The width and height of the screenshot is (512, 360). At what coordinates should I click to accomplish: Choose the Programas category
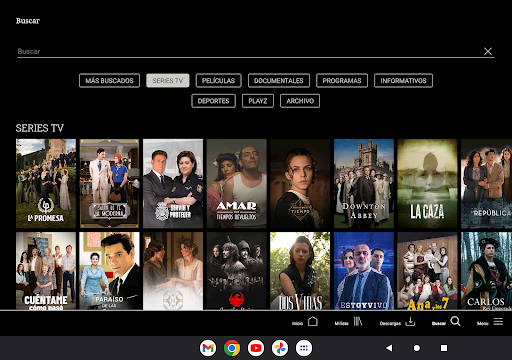coord(342,81)
